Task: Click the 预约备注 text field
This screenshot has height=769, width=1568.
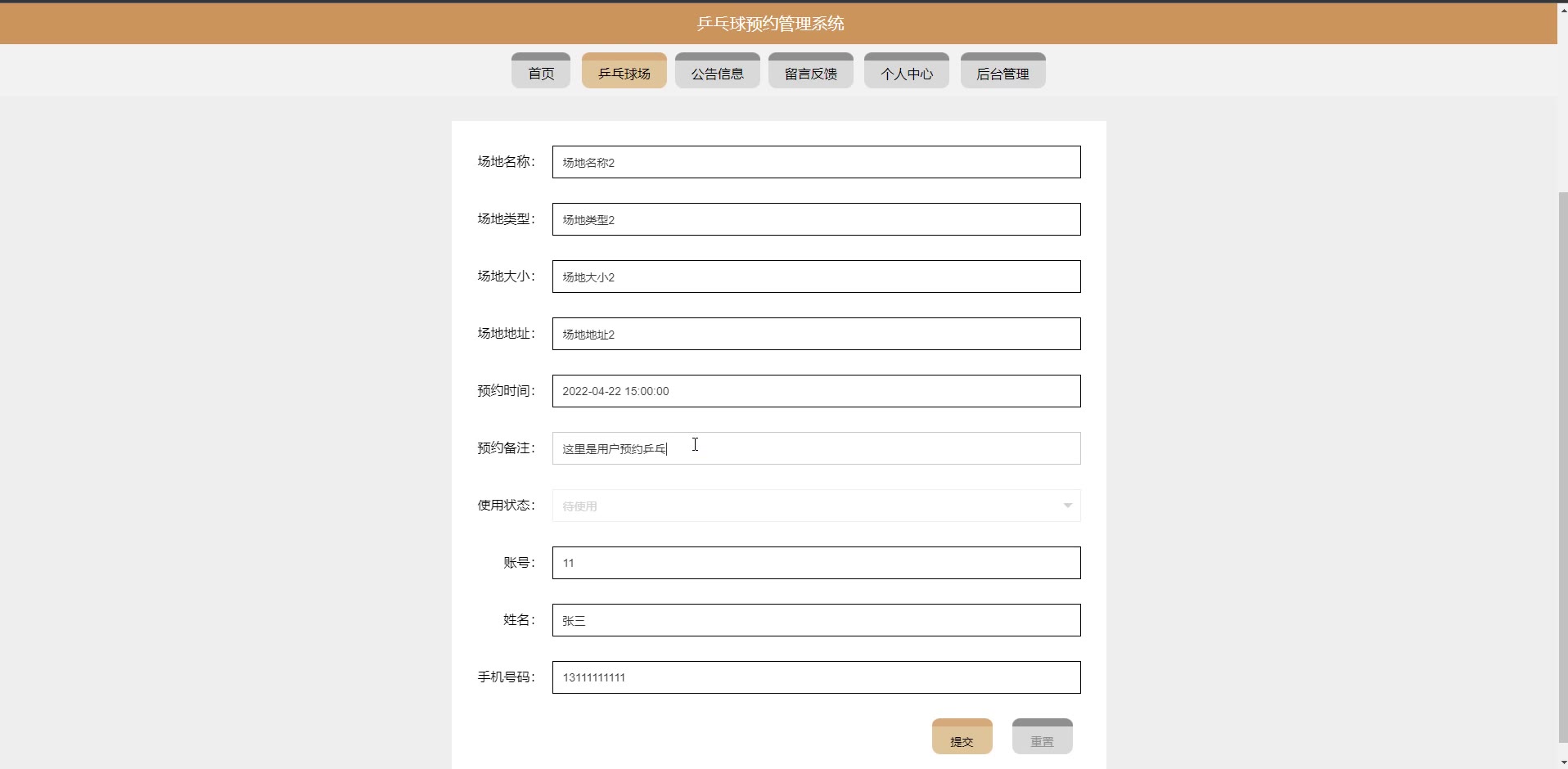Action: pyautogui.click(x=817, y=448)
